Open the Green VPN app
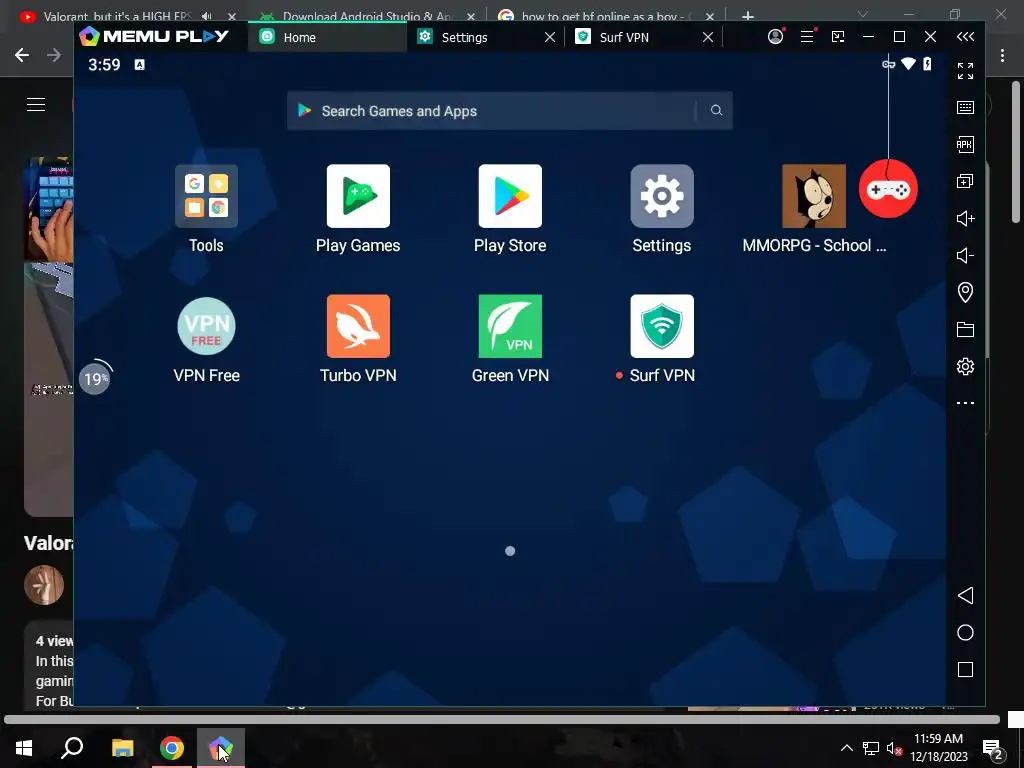Image resolution: width=1024 pixels, height=768 pixels. tap(510, 326)
